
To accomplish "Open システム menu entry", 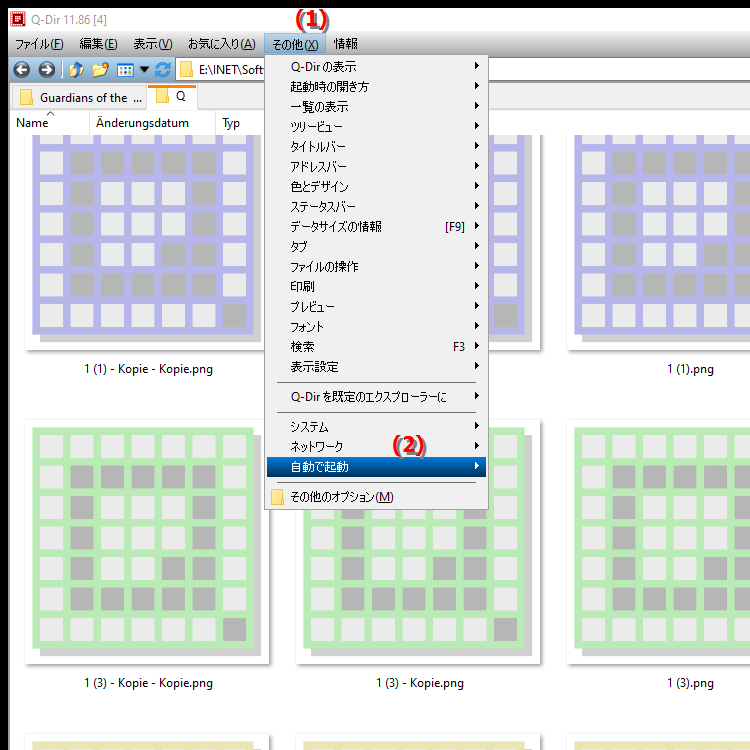I will pyautogui.click(x=376, y=427).
